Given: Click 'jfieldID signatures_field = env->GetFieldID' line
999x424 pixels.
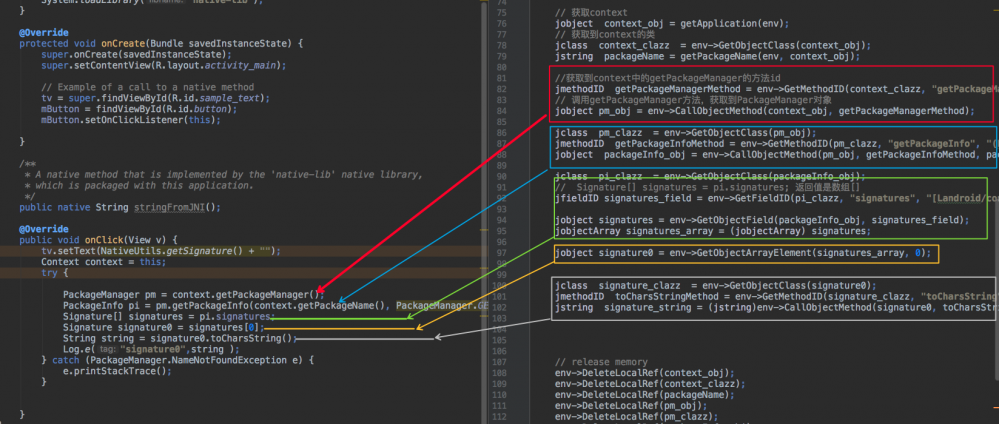Looking at the screenshot, I should (777, 198).
